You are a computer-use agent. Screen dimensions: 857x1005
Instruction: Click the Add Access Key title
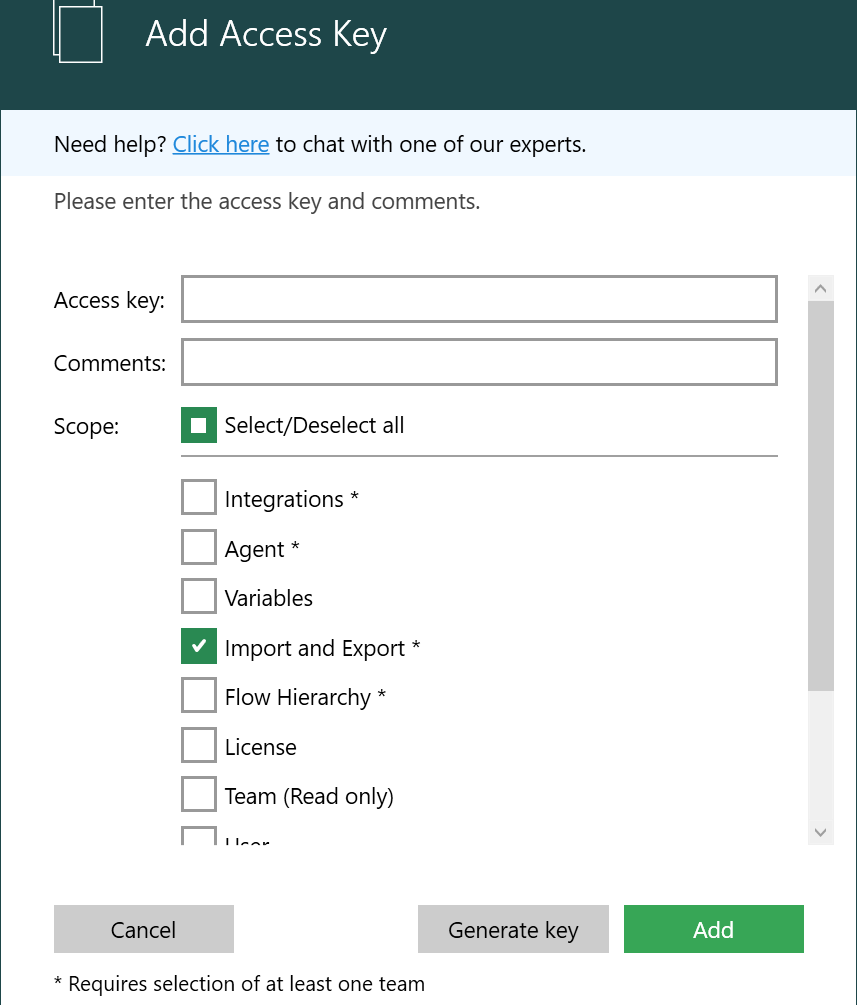tap(266, 35)
